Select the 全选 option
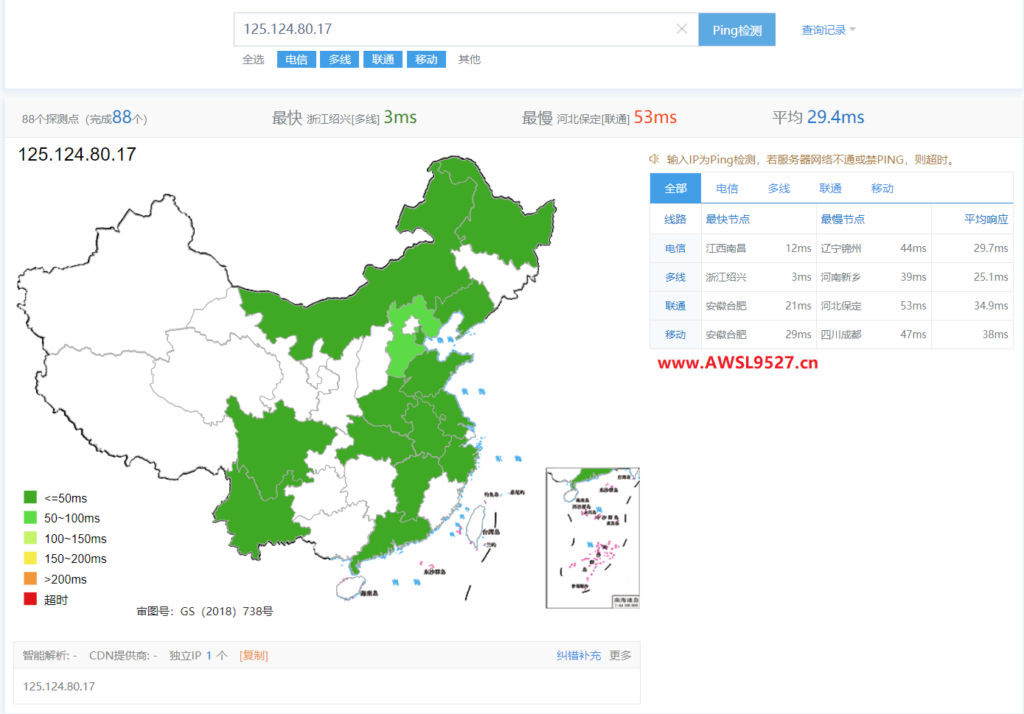The image size is (1024, 714). (253, 59)
